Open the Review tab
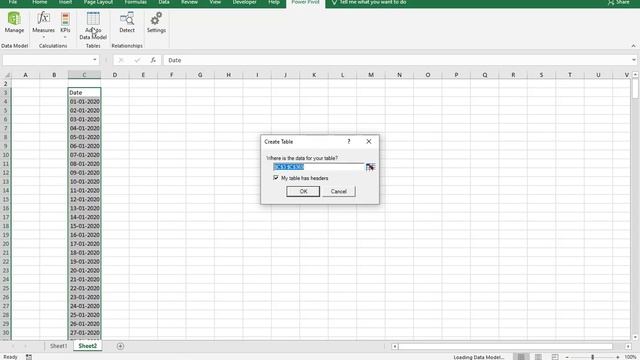 pos(189,2)
